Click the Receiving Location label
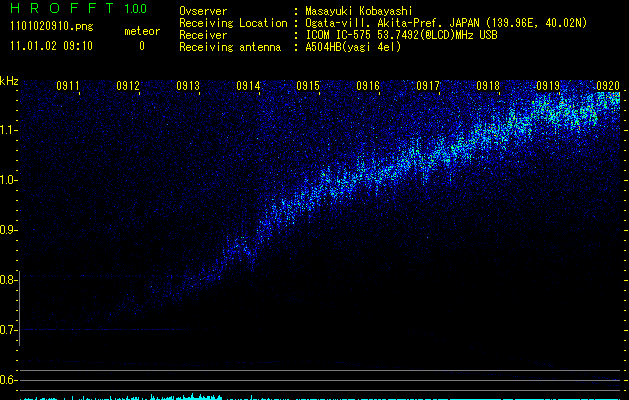Screen dimensions: 629x400 pyautogui.click(x=233, y=23)
